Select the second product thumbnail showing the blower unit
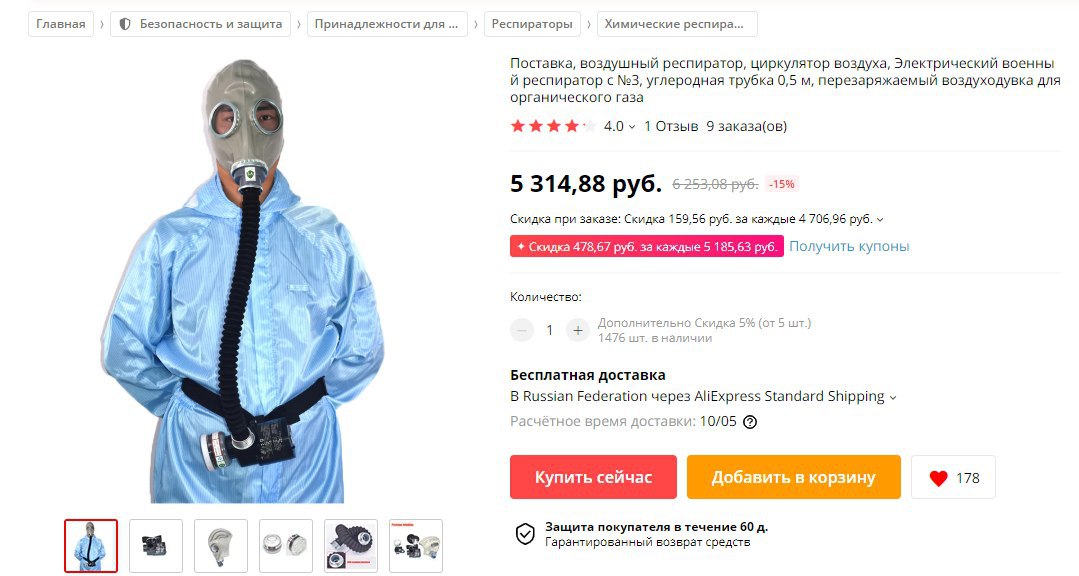1079x576 pixels. [156, 546]
